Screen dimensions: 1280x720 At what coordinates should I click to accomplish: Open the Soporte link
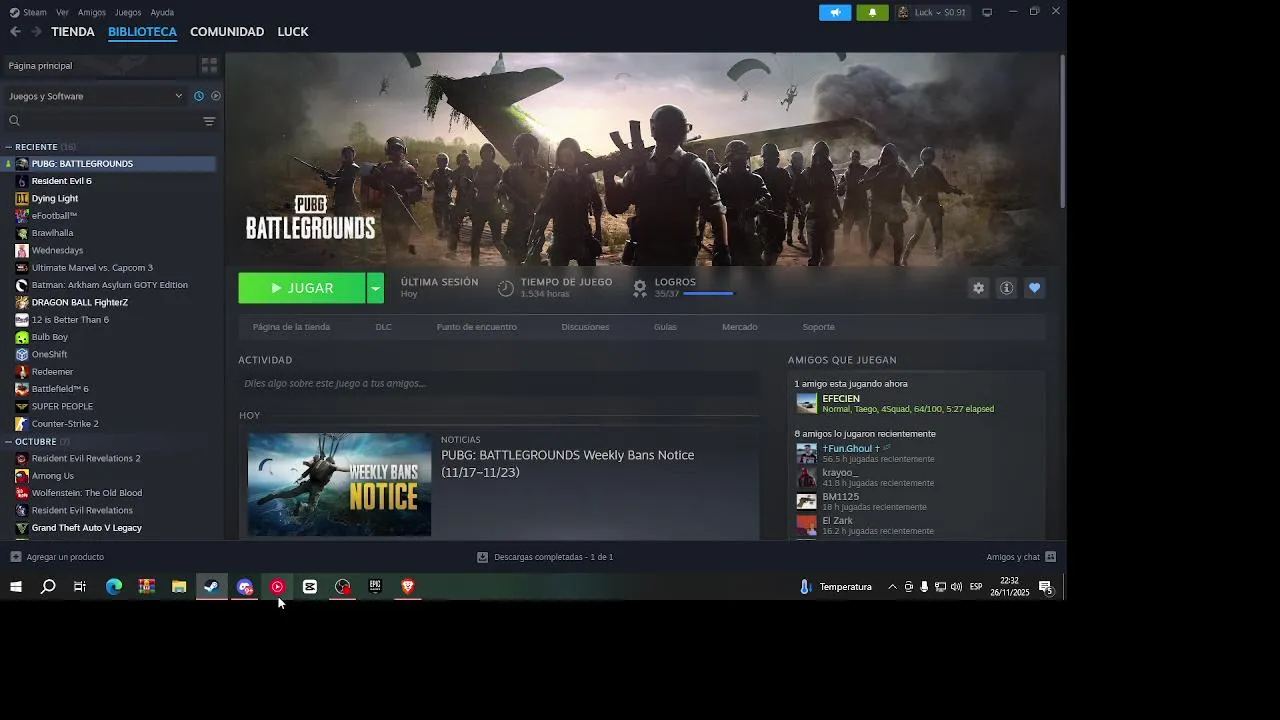pyautogui.click(x=818, y=327)
